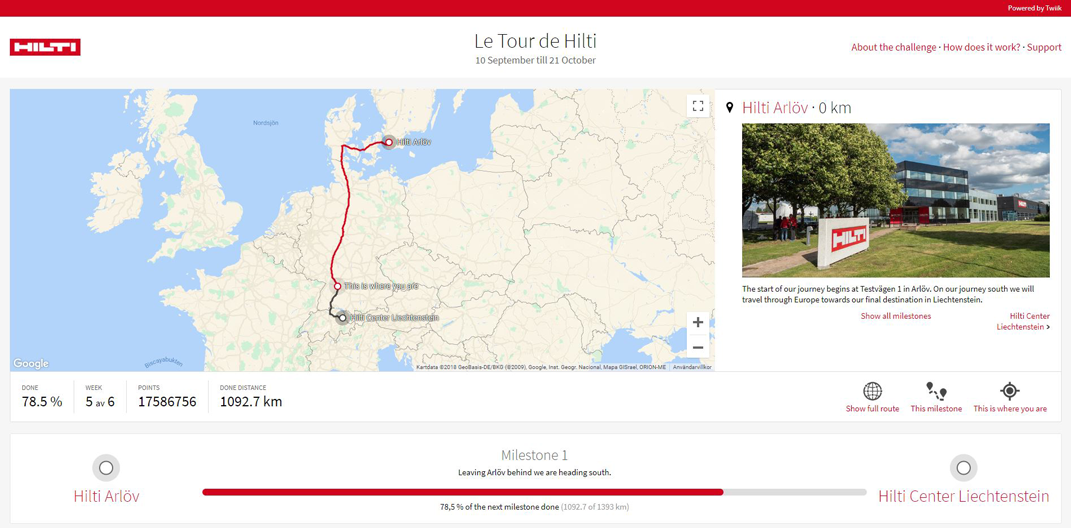Viewport: 1071px width, 528px height.
Task: Open the About the challenge link
Action: click(x=894, y=47)
